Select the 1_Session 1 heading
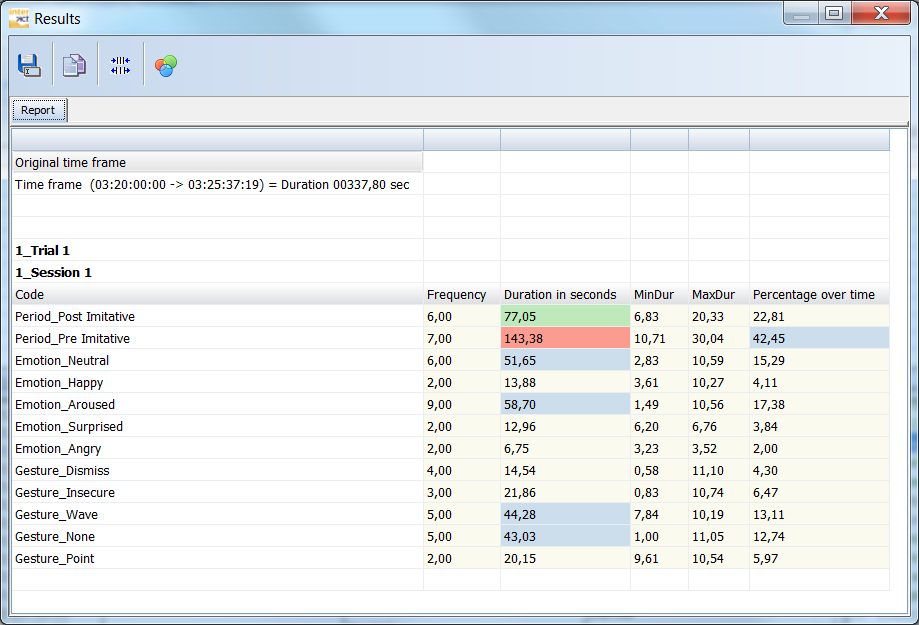The image size is (919, 625). coord(53,272)
